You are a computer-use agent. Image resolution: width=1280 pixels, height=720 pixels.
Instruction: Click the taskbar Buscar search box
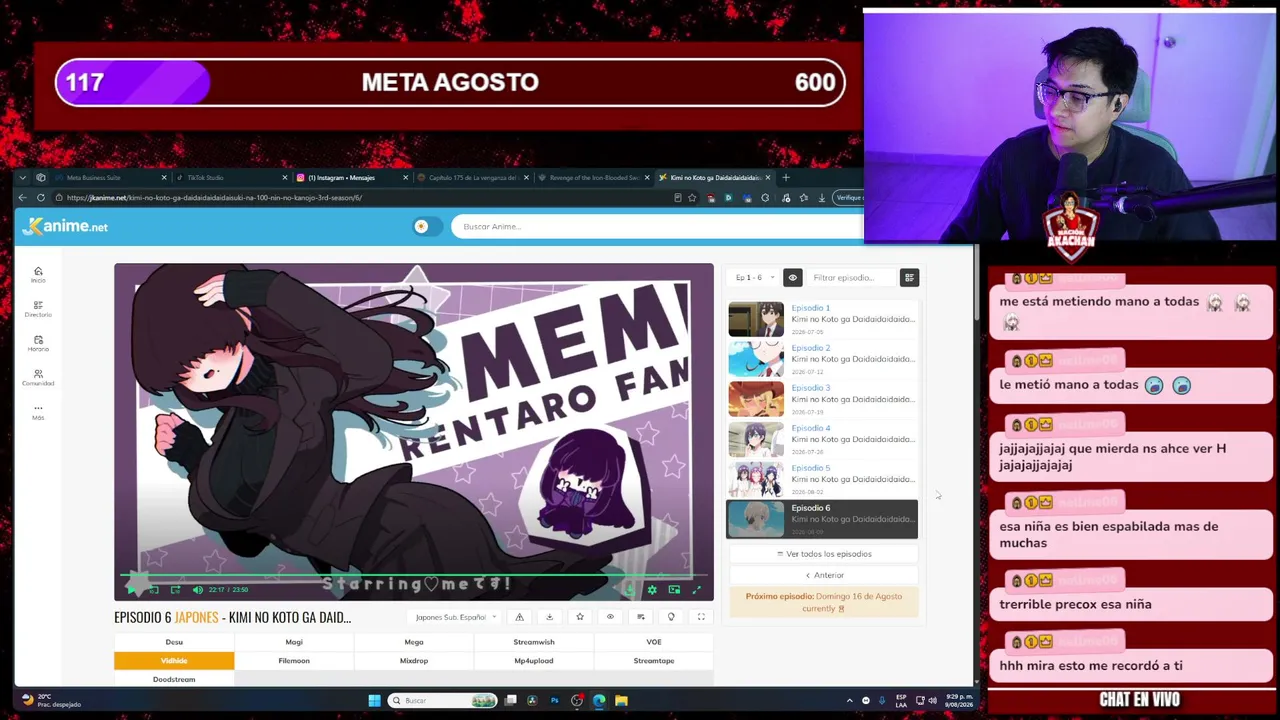tap(441, 701)
